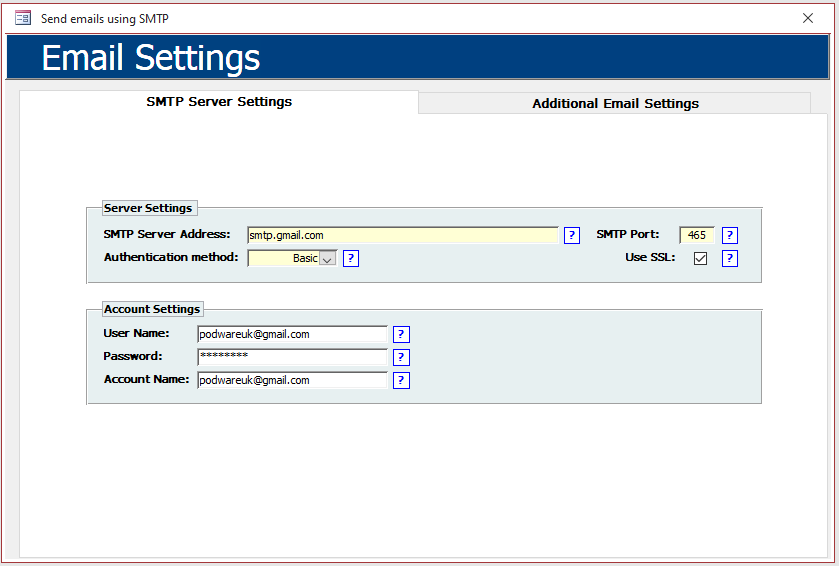Viewport: 839px width, 566px height.
Task: Switch to Additional Email Settings tab
Action: click(x=615, y=104)
